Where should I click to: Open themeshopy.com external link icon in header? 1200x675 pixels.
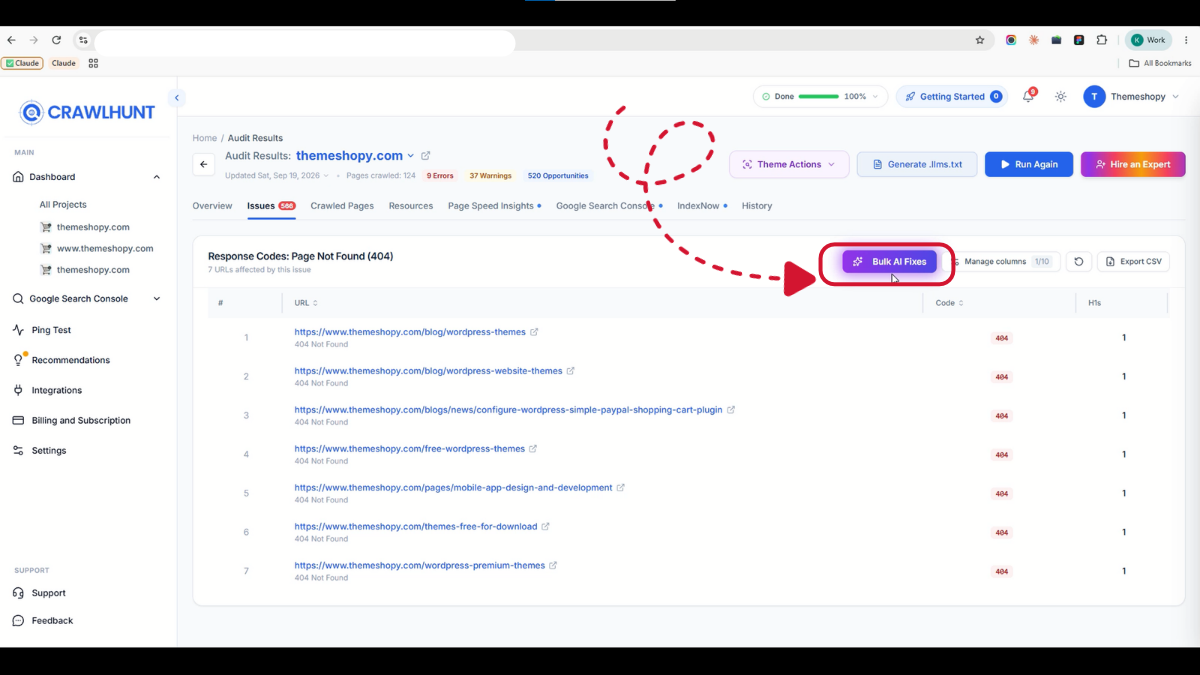pyautogui.click(x=426, y=156)
